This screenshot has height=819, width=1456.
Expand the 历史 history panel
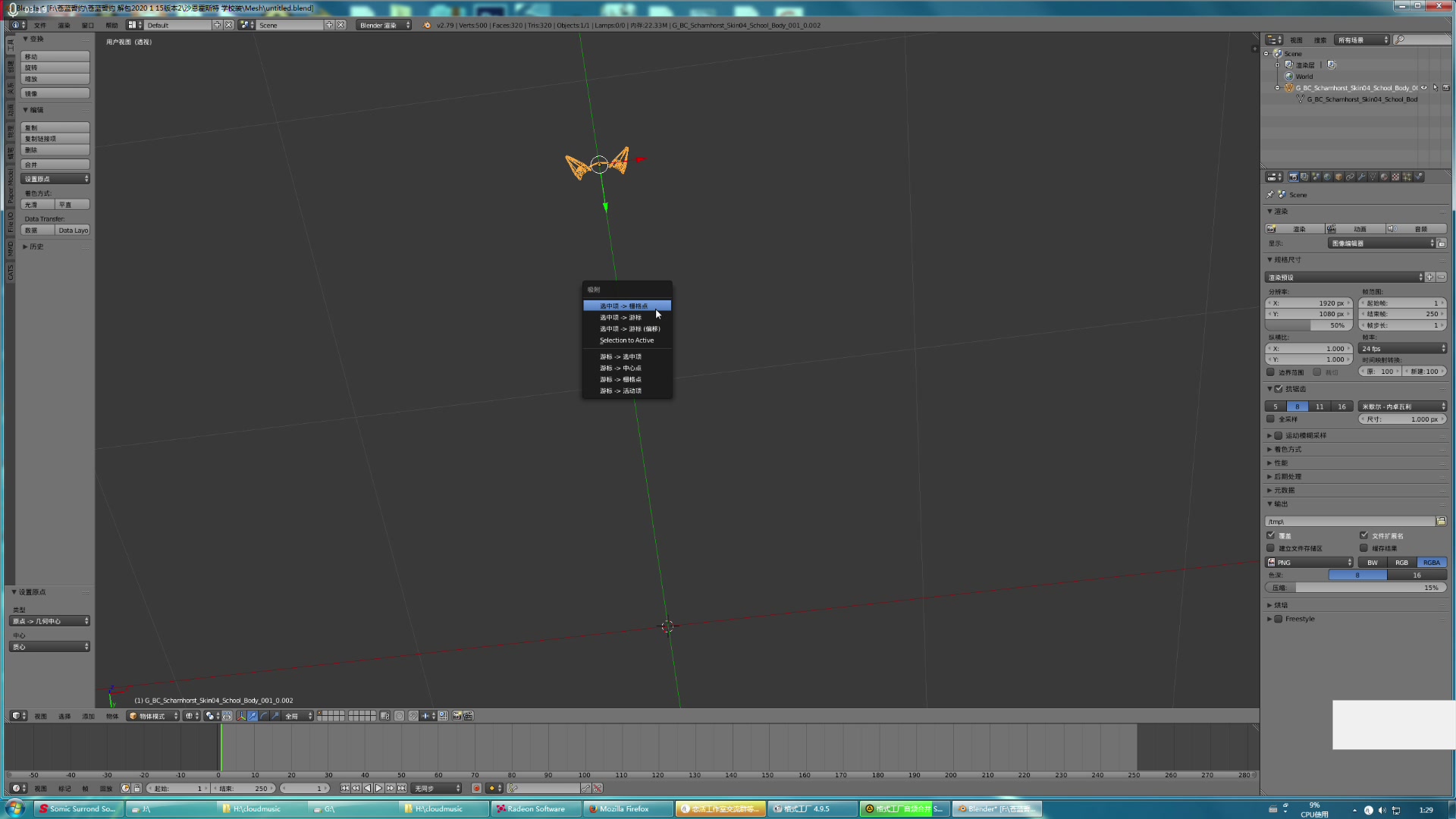point(35,246)
